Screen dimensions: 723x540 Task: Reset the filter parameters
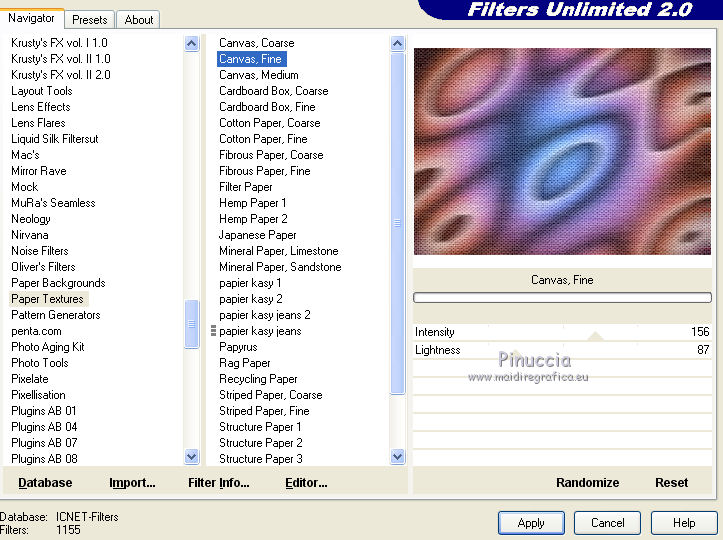coord(671,483)
